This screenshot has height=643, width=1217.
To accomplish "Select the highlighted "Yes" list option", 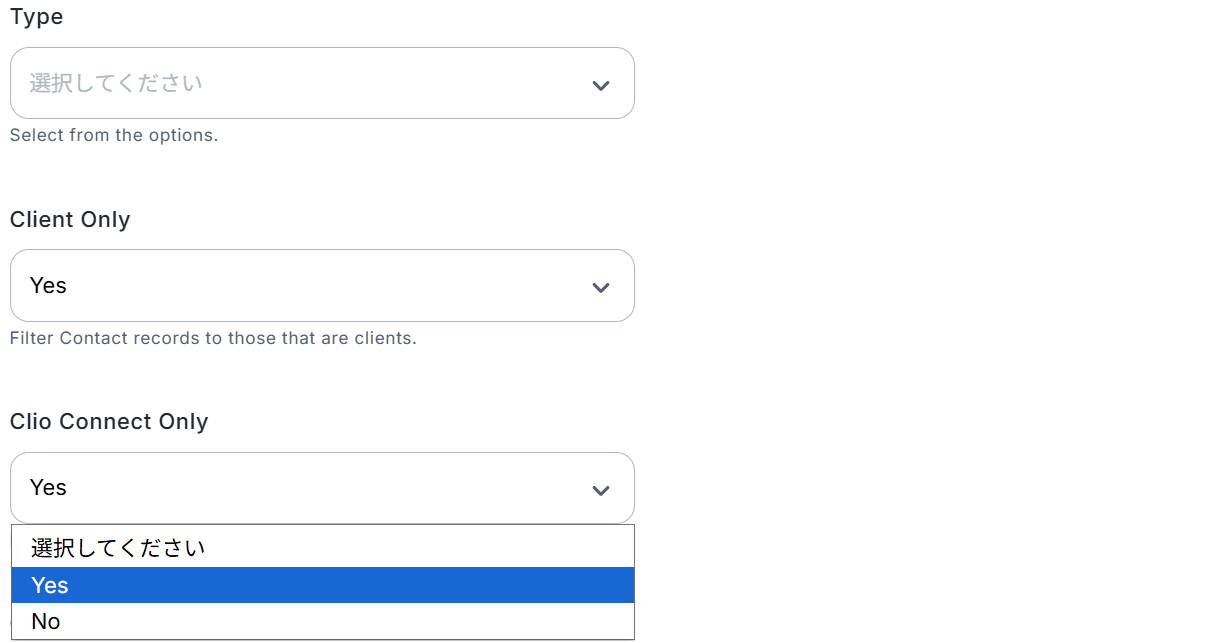I will coord(50,585).
